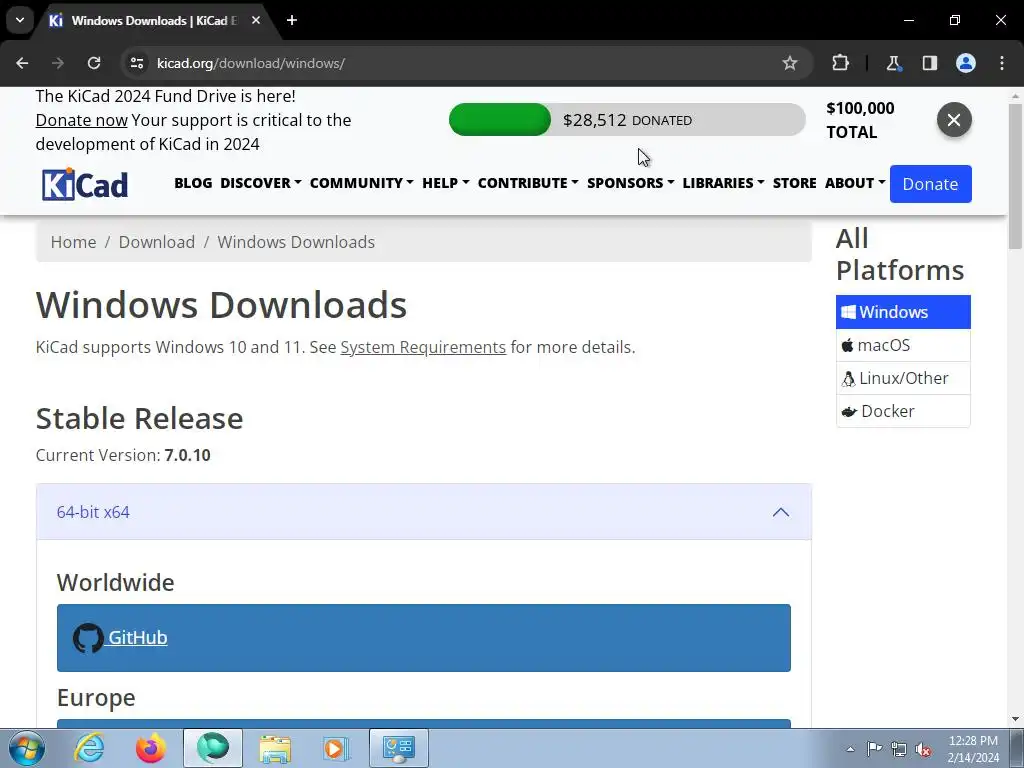Toggle the browser side panel icon

929,63
